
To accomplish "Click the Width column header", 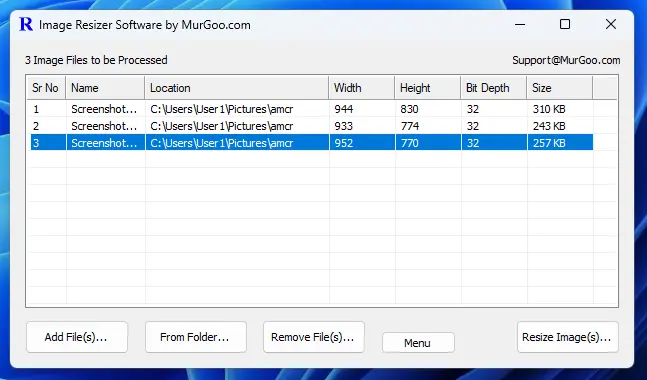I will point(362,88).
